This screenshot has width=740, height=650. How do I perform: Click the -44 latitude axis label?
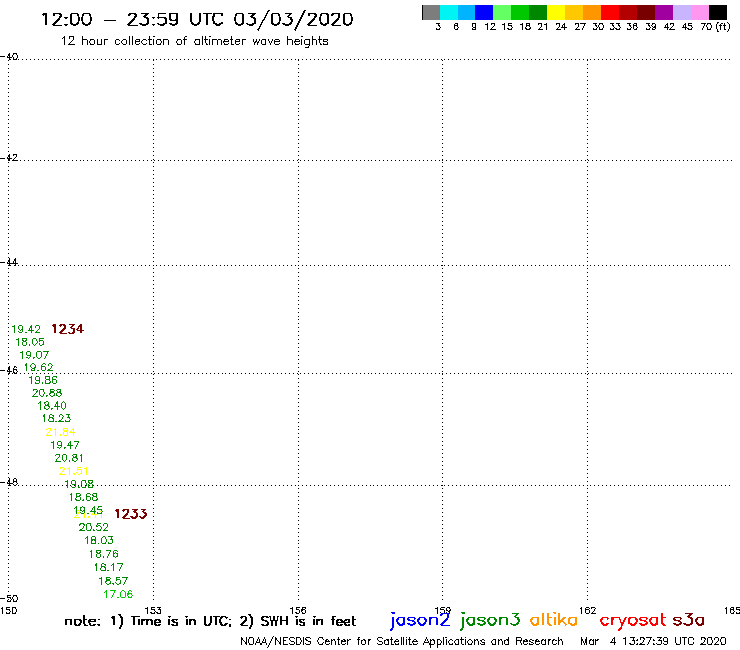9,262
